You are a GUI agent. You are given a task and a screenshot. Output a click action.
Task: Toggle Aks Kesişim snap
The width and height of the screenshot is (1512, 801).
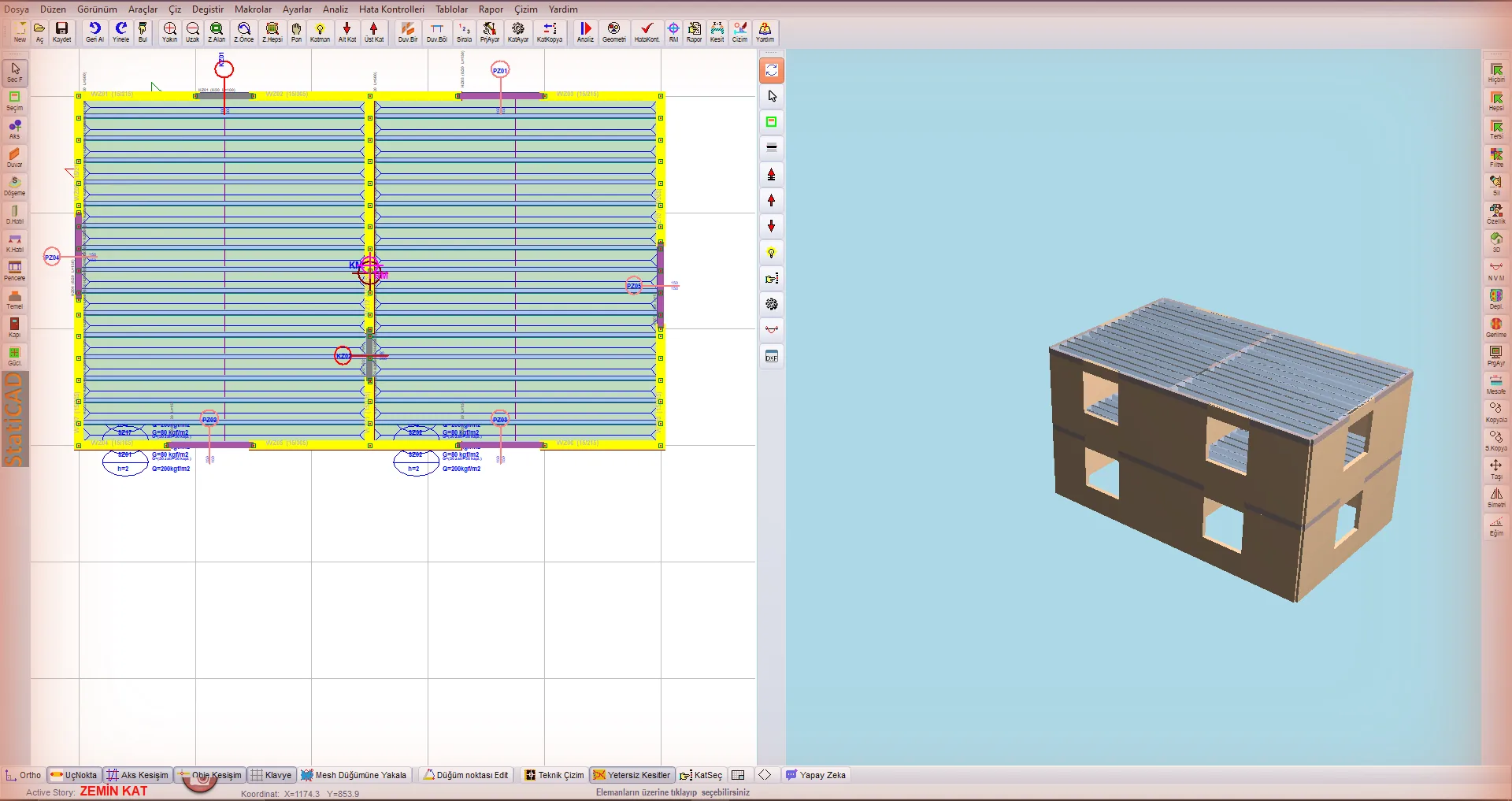(x=138, y=775)
